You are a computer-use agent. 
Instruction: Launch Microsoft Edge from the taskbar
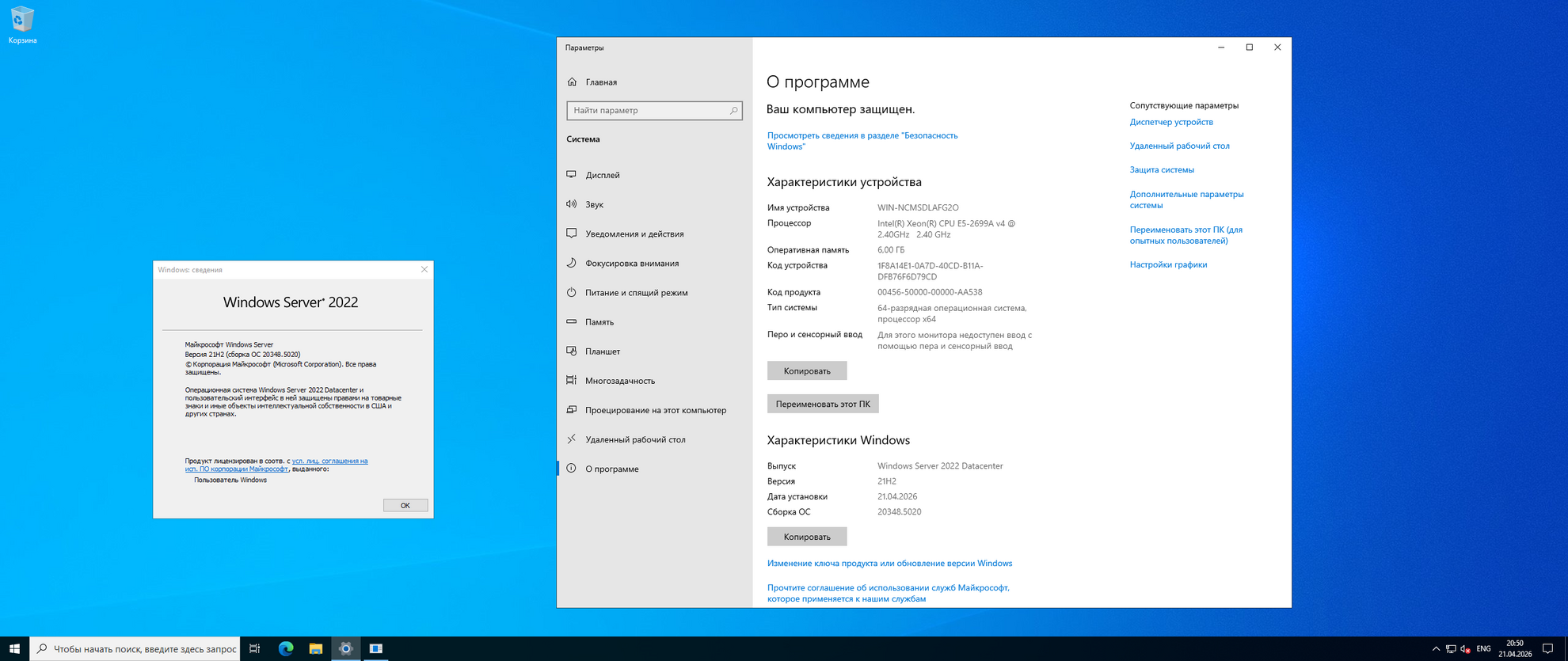click(286, 648)
